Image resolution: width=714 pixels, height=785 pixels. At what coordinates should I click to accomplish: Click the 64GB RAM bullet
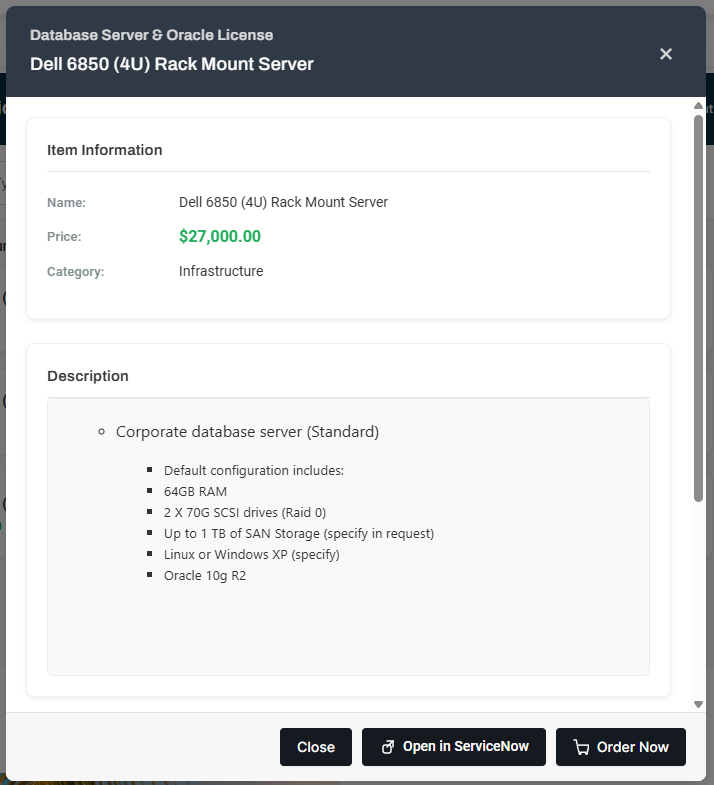pos(195,492)
